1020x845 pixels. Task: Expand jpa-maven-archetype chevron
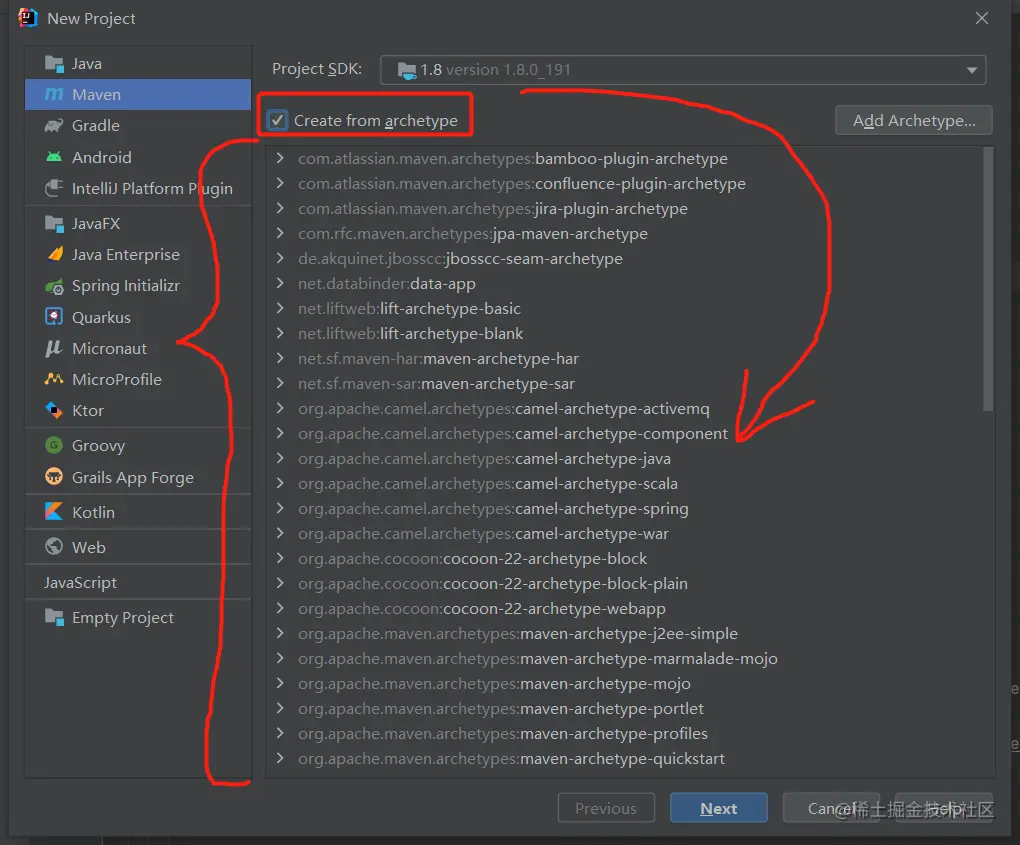click(x=280, y=233)
